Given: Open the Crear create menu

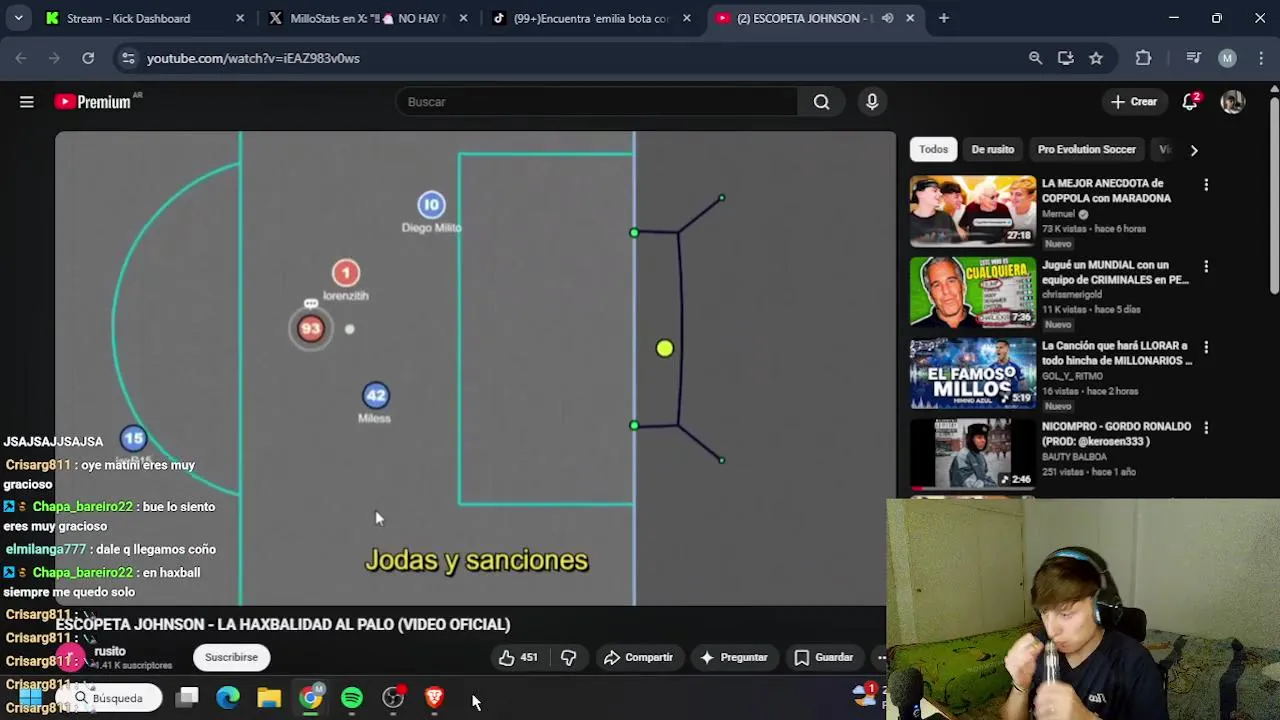Looking at the screenshot, I should (x=1134, y=102).
